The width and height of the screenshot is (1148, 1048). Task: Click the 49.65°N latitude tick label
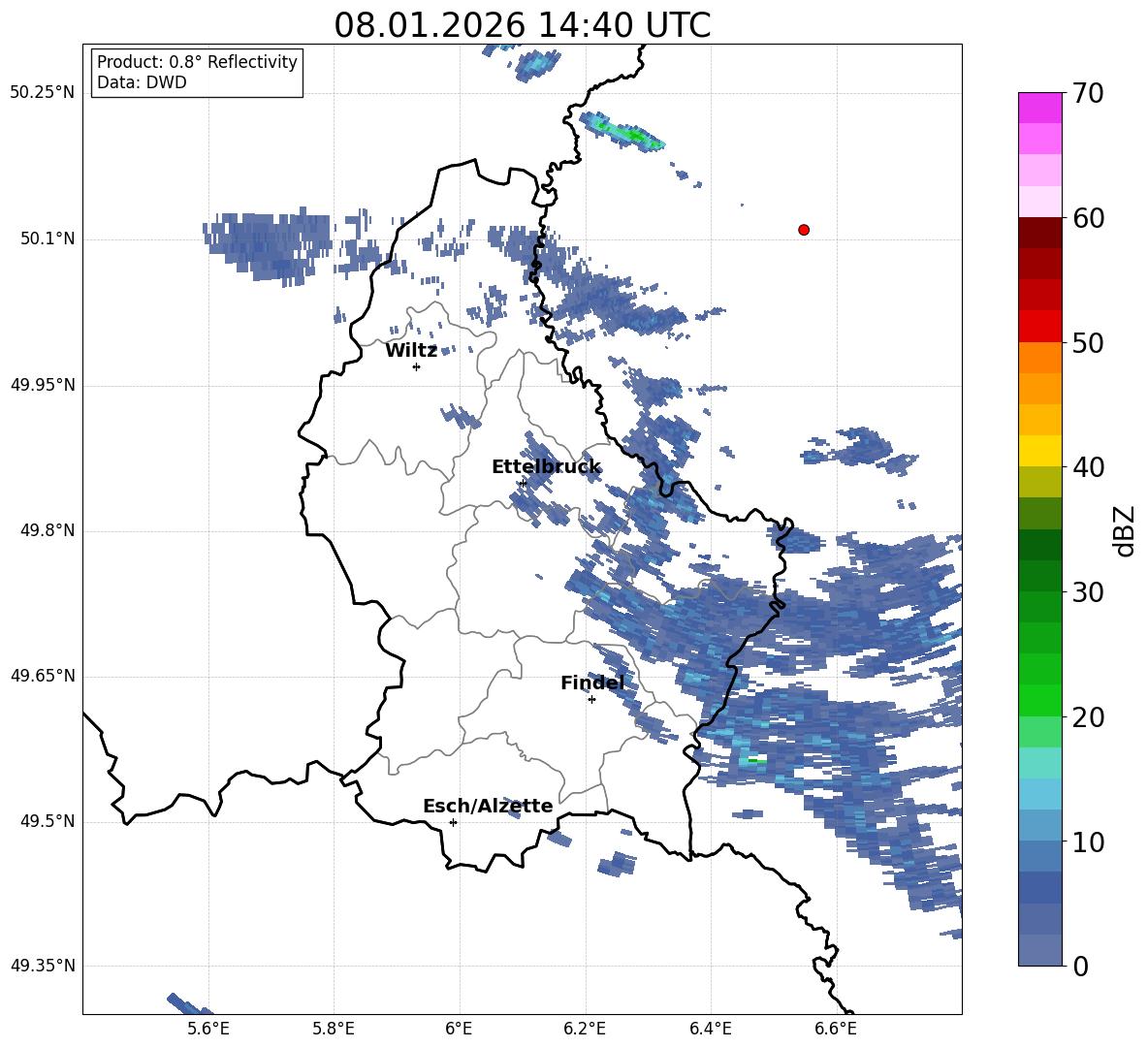43,676
